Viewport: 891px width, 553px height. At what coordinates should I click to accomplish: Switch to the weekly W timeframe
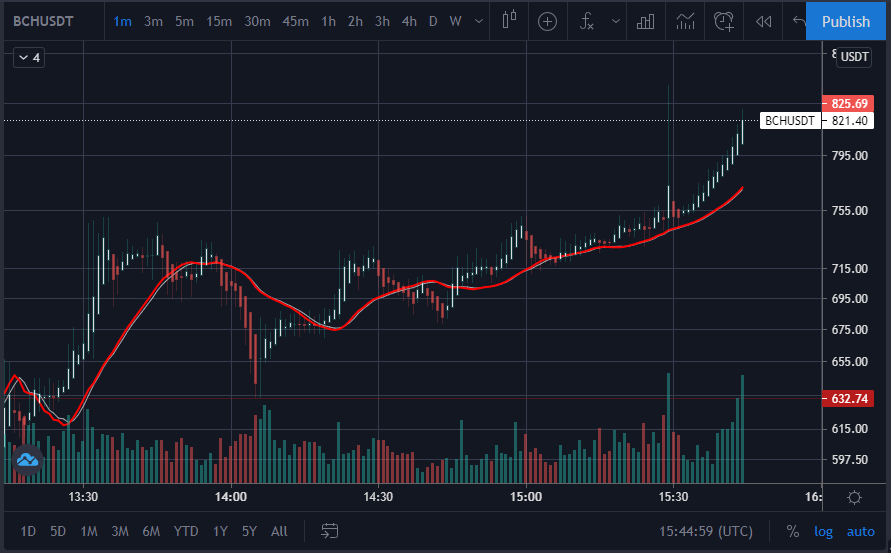point(455,22)
